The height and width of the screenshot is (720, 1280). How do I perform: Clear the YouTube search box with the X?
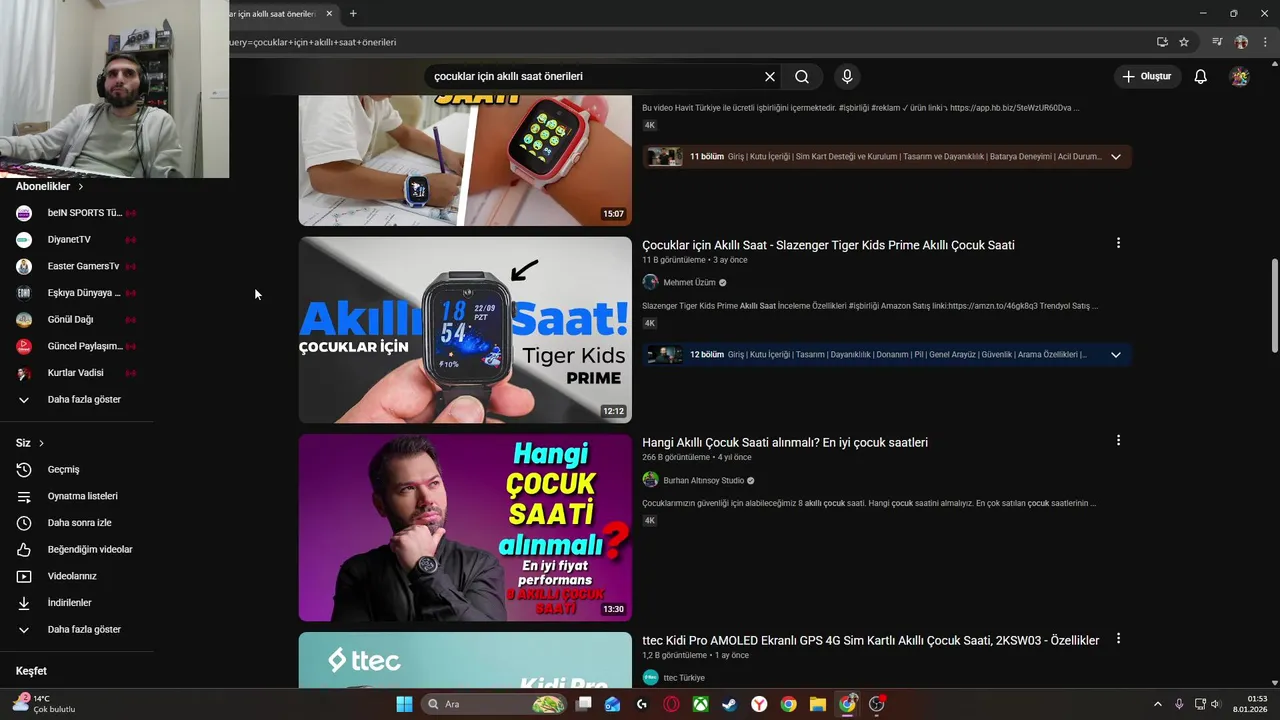[x=770, y=76]
